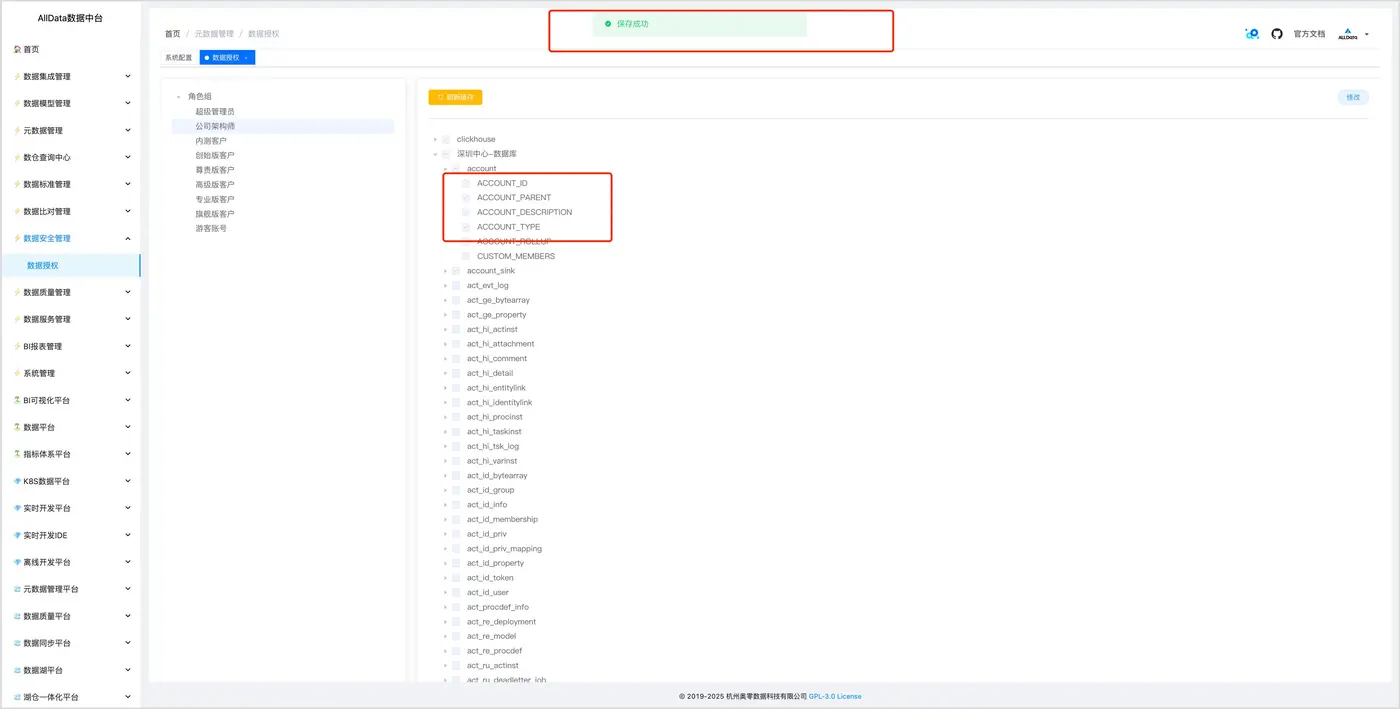
Task: Expand the act_hi_detail table node
Action: [445, 373]
